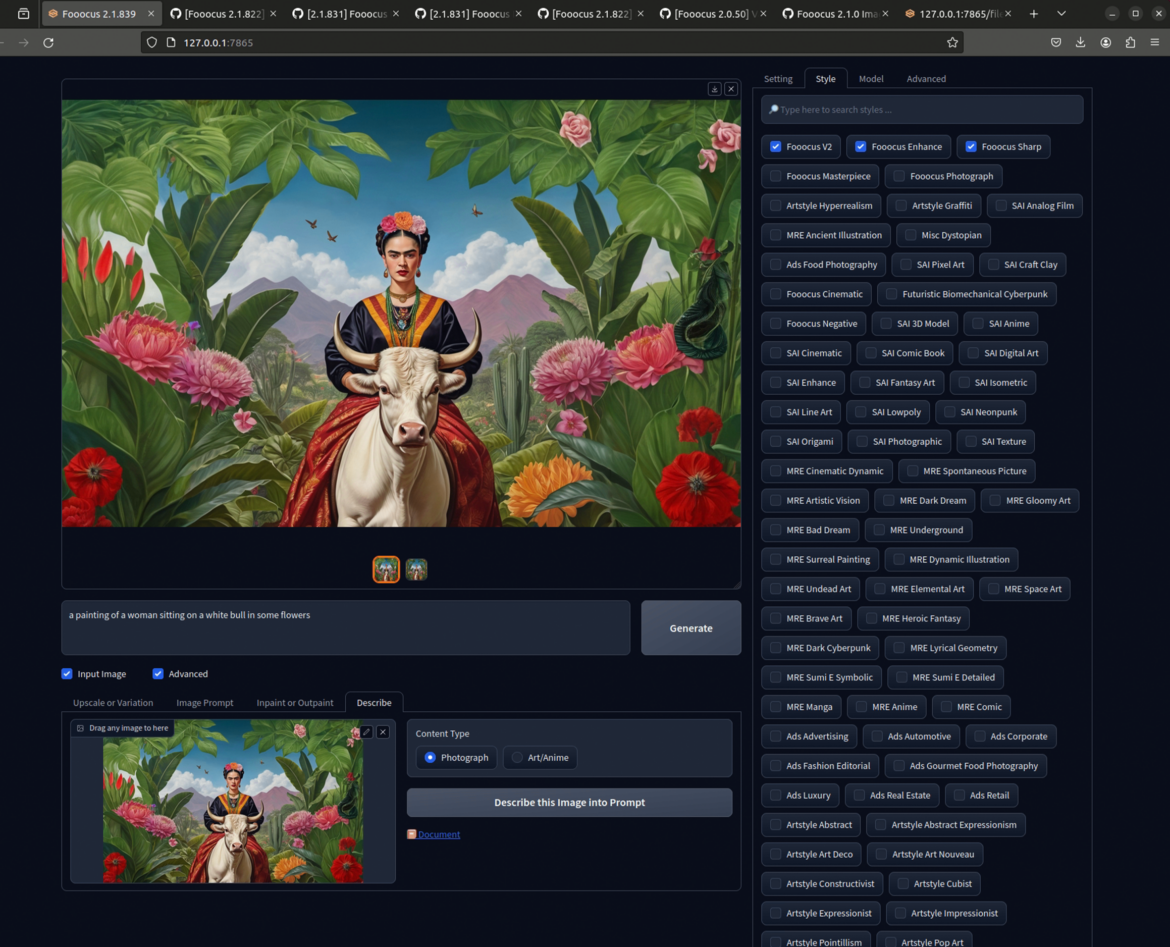
Task: Switch to the Model tab
Action: point(871,78)
